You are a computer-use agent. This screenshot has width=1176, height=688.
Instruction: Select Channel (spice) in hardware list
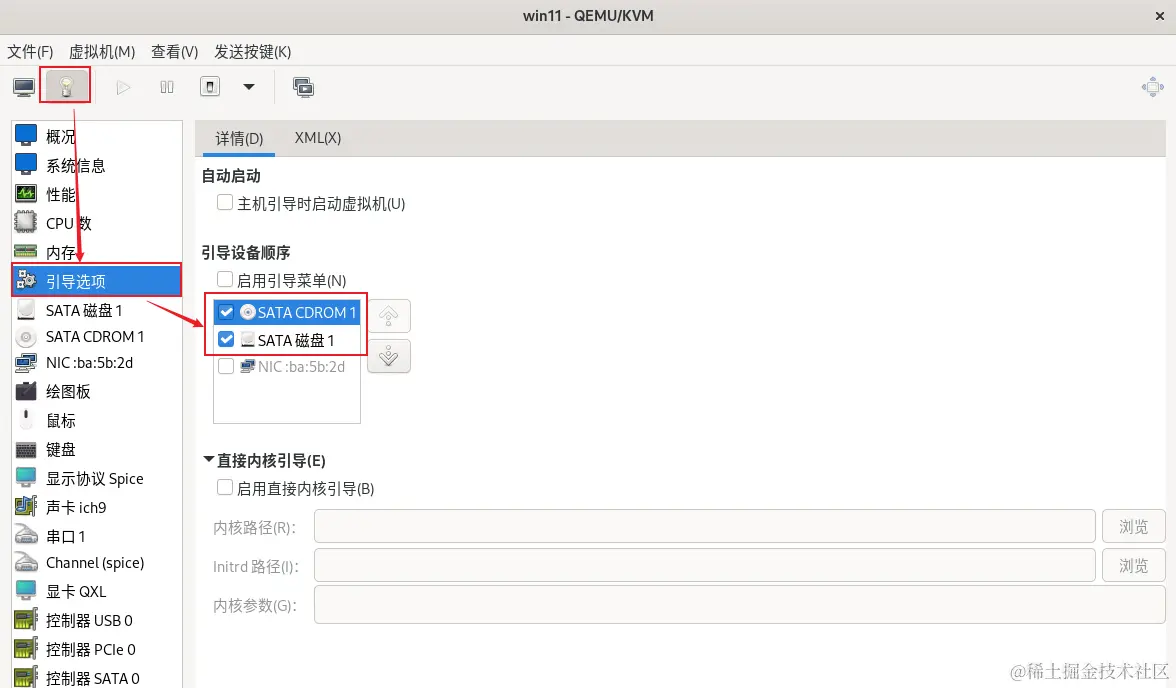tap(97, 563)
